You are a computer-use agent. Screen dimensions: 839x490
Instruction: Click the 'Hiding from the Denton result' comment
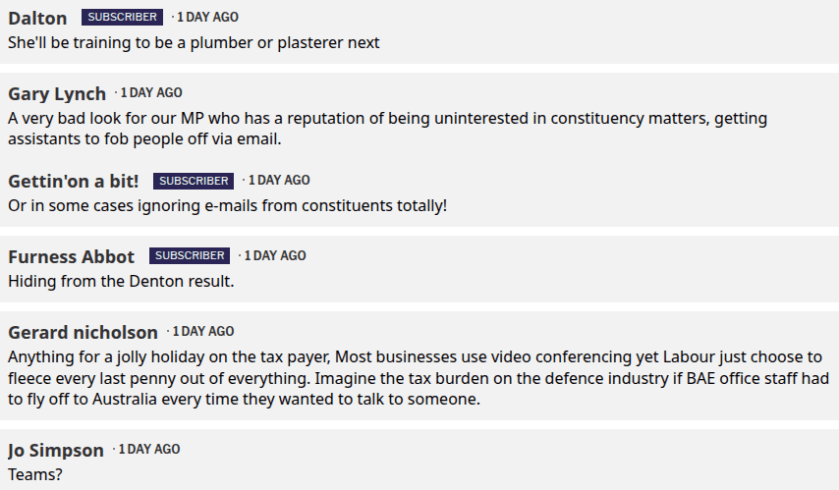pyautogui.click(x=121, y=281)
